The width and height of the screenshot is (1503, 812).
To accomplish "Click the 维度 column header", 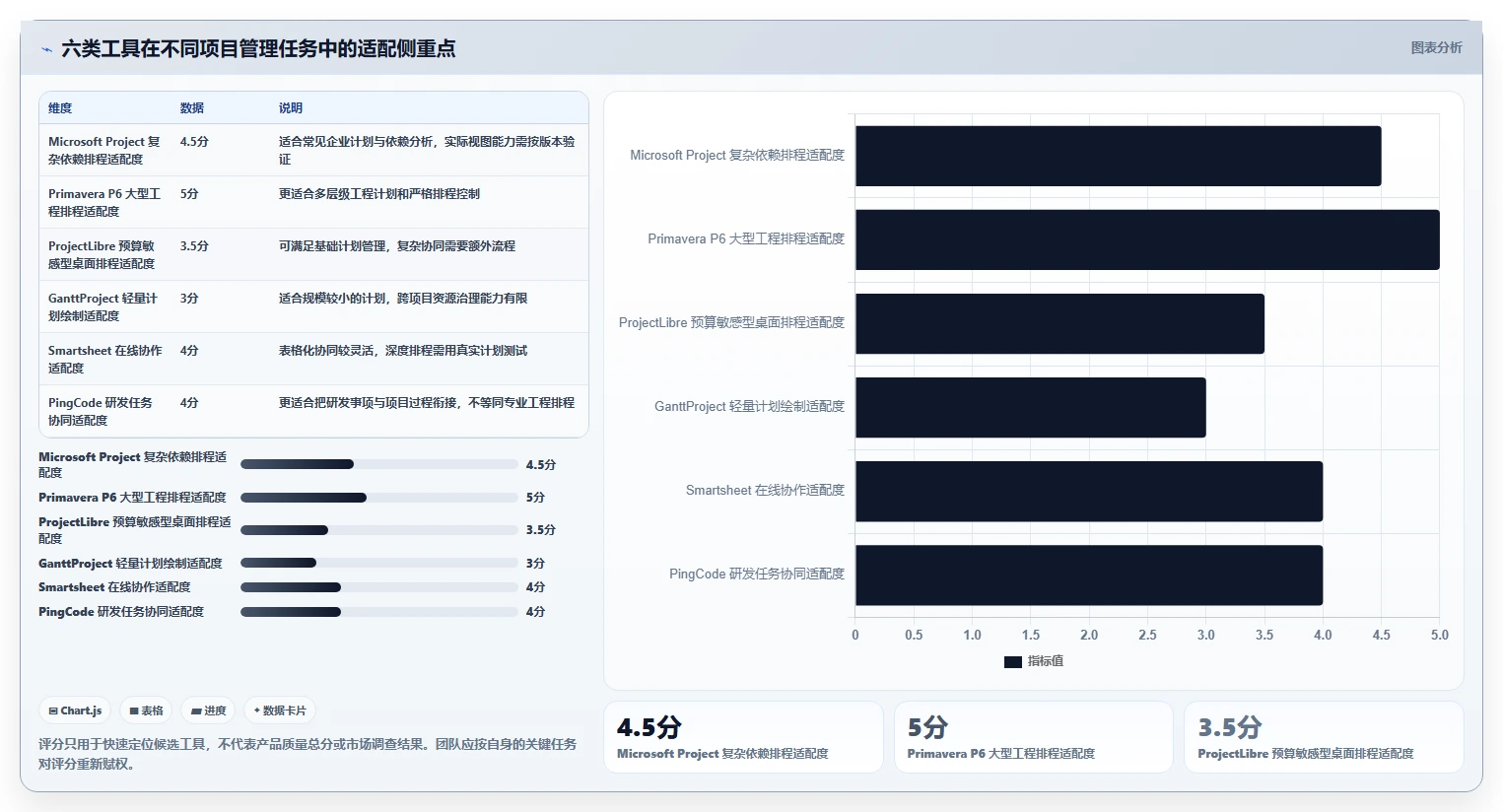I will 60,108.
